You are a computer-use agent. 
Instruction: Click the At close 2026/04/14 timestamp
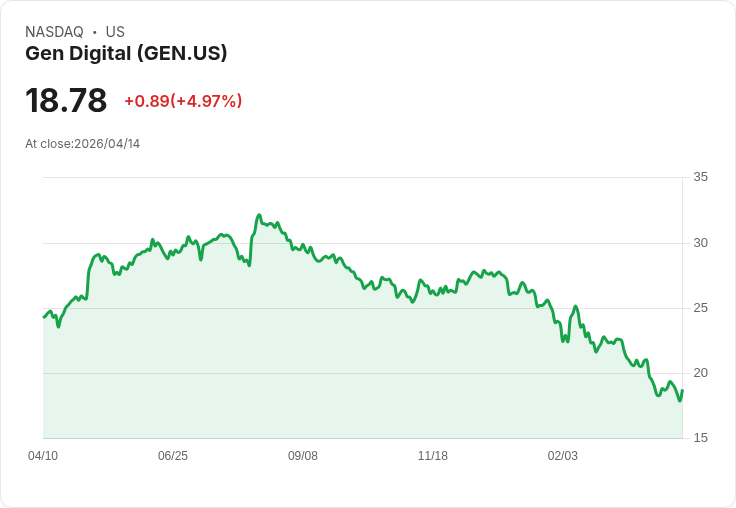(x=83, y=144)
